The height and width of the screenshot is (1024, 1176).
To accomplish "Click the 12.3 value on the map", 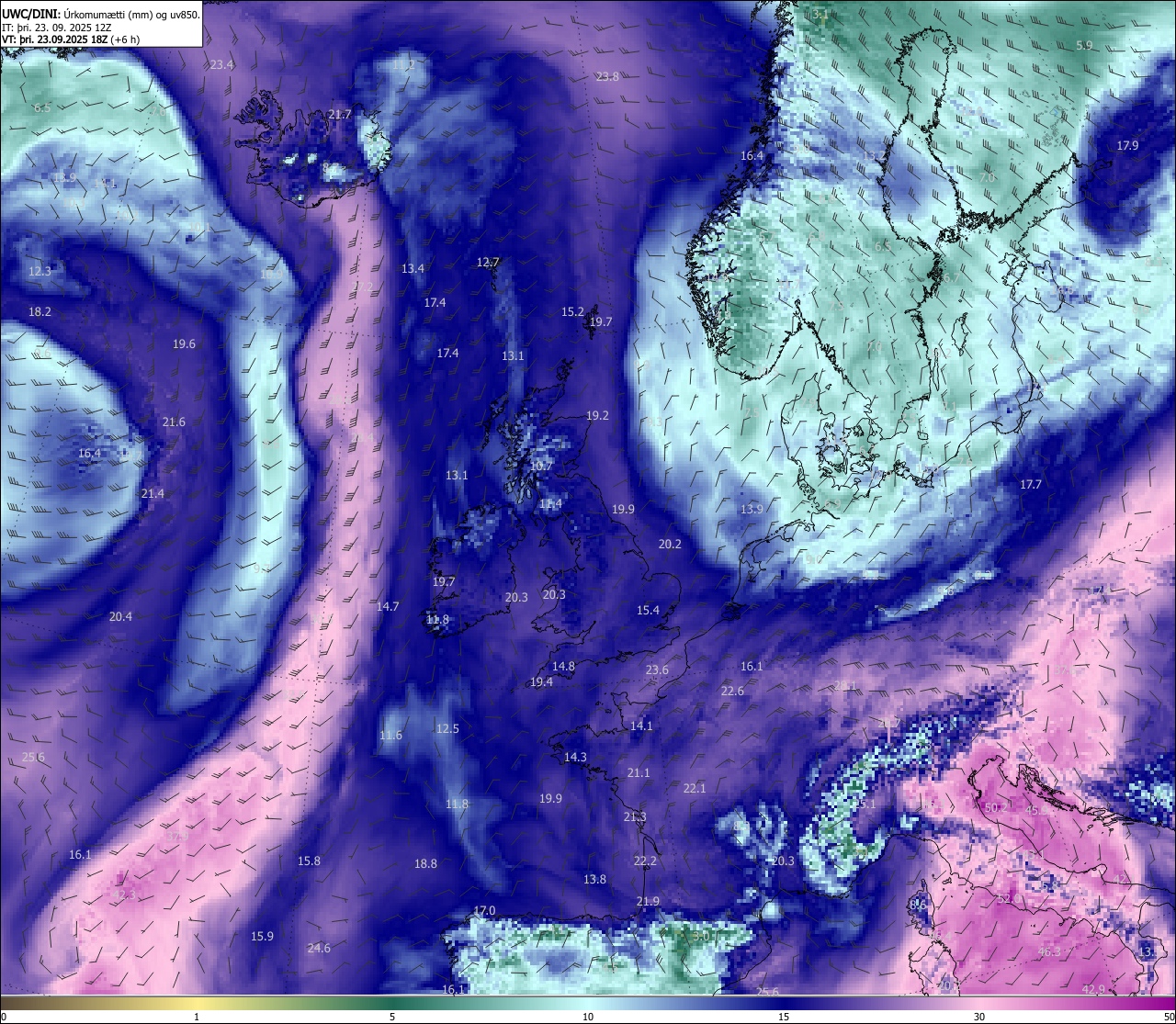I will point(40,271).
